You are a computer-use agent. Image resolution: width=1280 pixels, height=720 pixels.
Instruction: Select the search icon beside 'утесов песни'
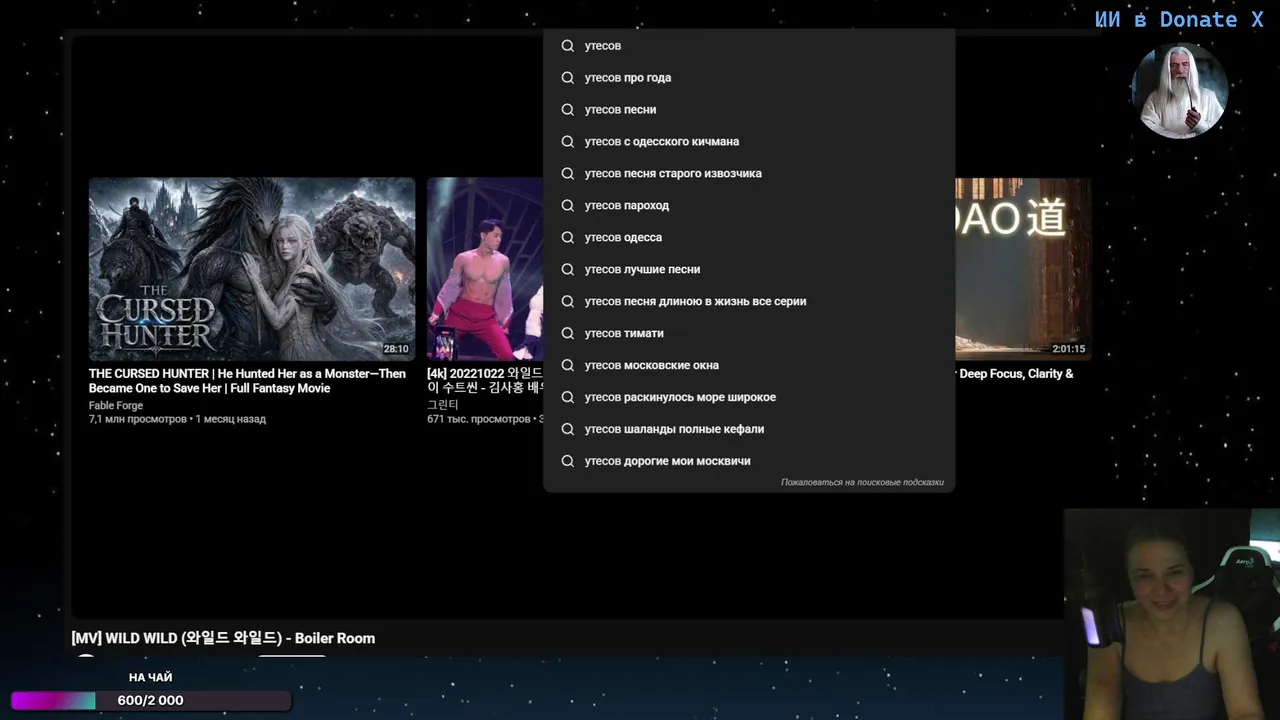568,110
